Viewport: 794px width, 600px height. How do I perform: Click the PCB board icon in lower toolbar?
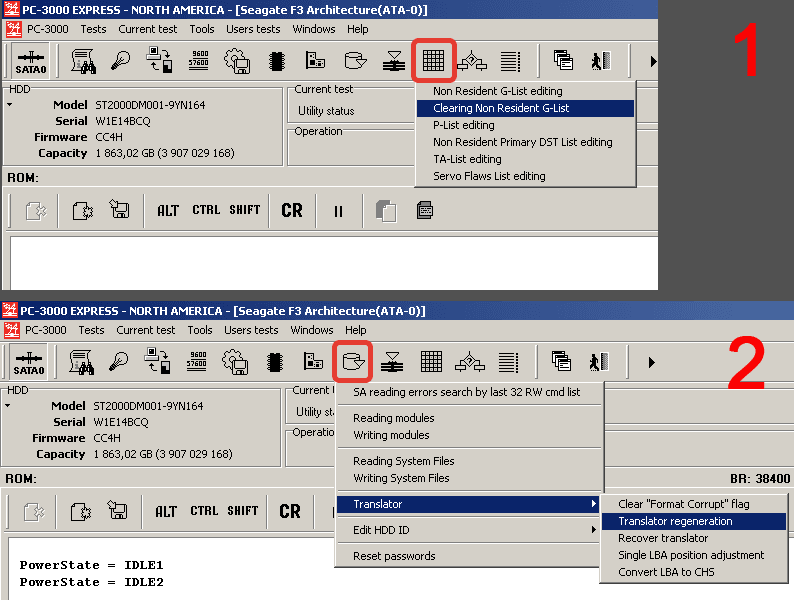coord(313,361)
